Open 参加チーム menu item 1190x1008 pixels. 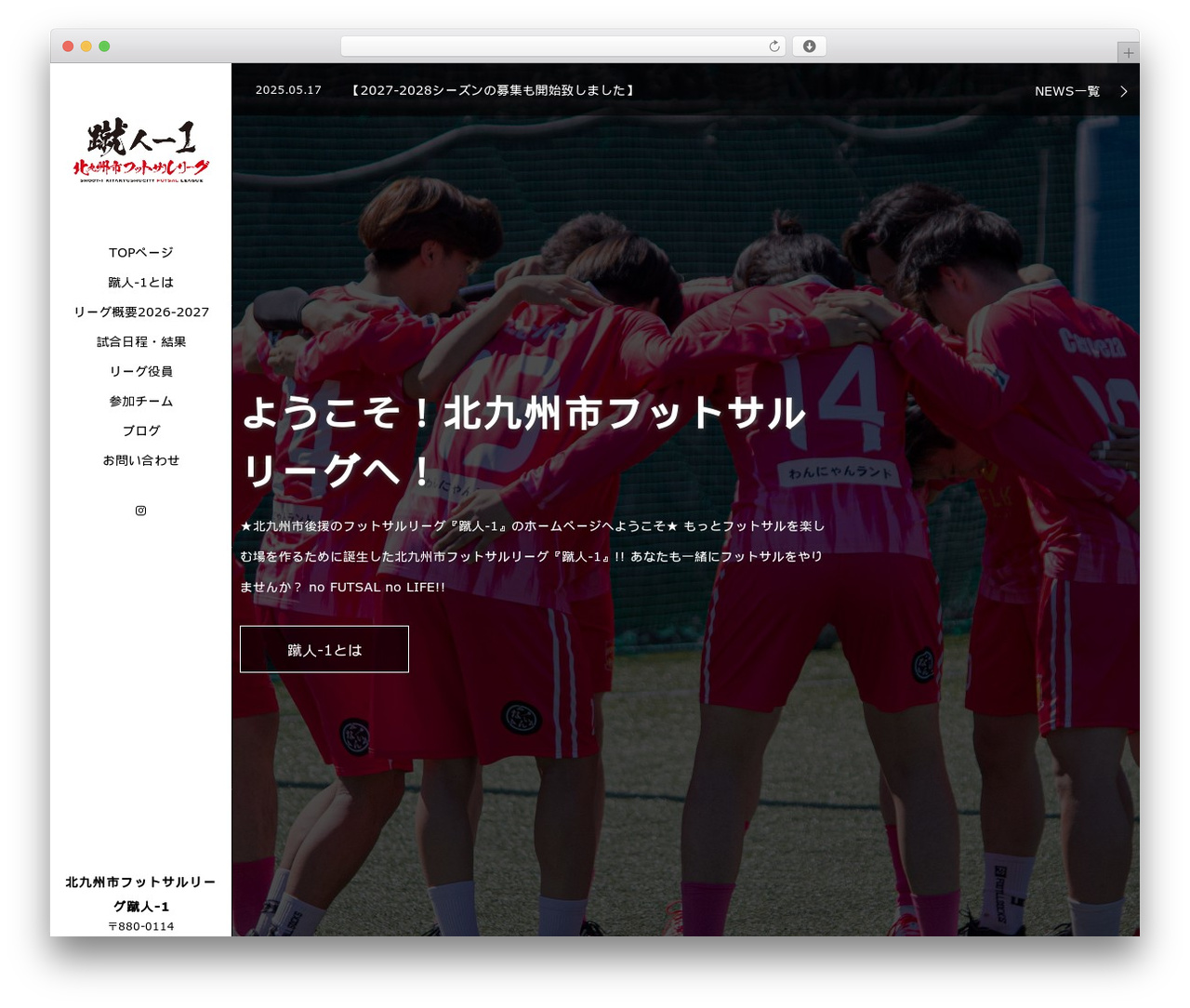pyautogui.click(x=141, y=402)
